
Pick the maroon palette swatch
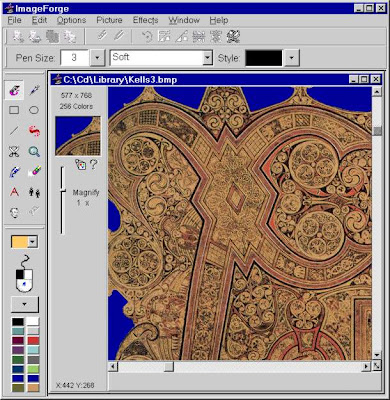pyautogui.click(x=18, y=341)
